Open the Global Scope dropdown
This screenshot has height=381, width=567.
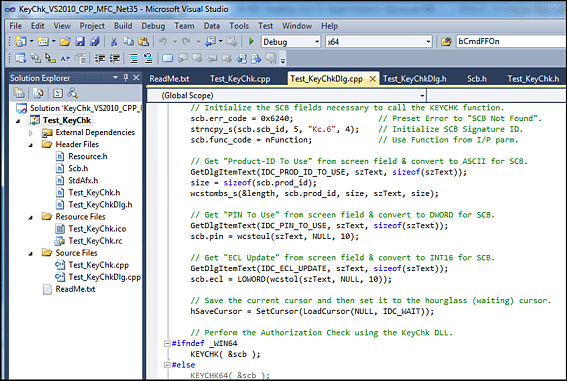[422, 95]
